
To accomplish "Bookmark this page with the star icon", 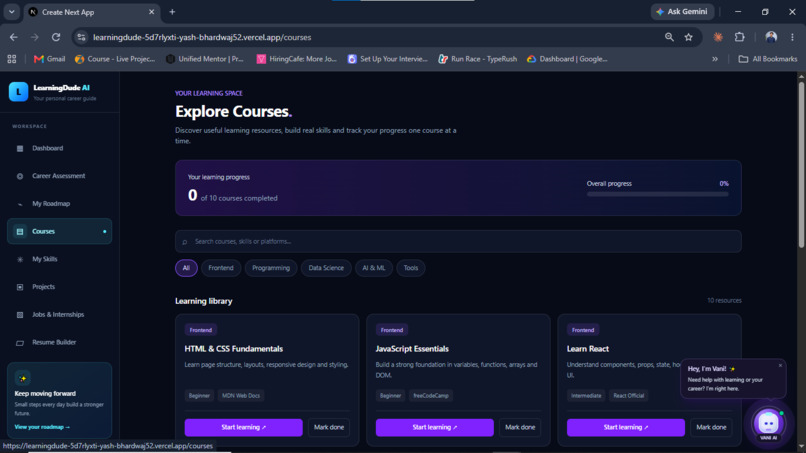I will pos(689,37).
